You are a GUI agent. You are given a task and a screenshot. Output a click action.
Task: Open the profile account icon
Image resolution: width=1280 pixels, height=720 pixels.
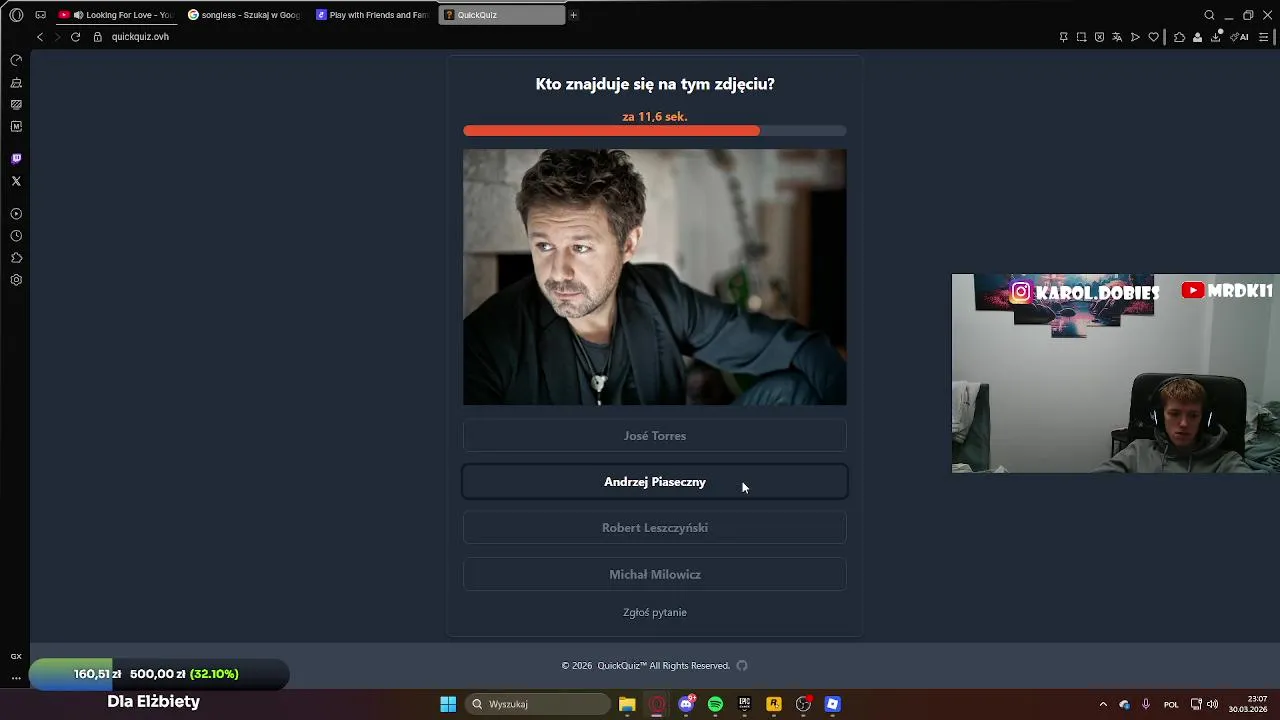click(x=1197, y=37)
